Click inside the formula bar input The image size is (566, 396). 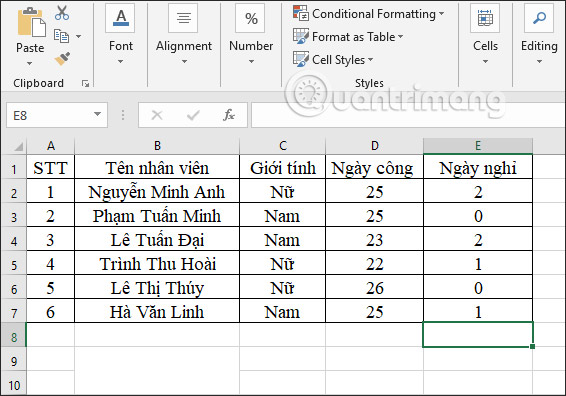pos(408,115)
